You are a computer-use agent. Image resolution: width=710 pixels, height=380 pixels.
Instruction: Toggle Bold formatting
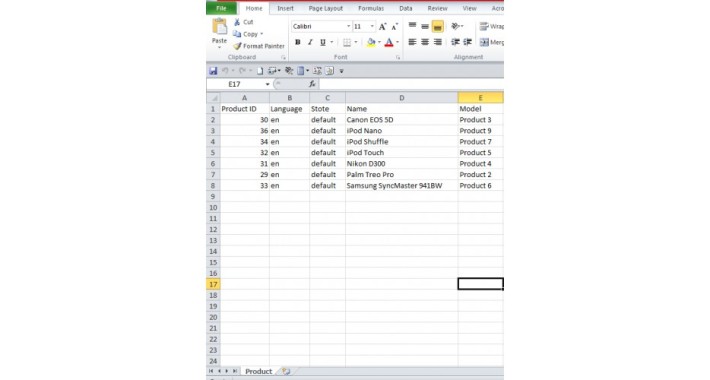(x=297, y=42)
